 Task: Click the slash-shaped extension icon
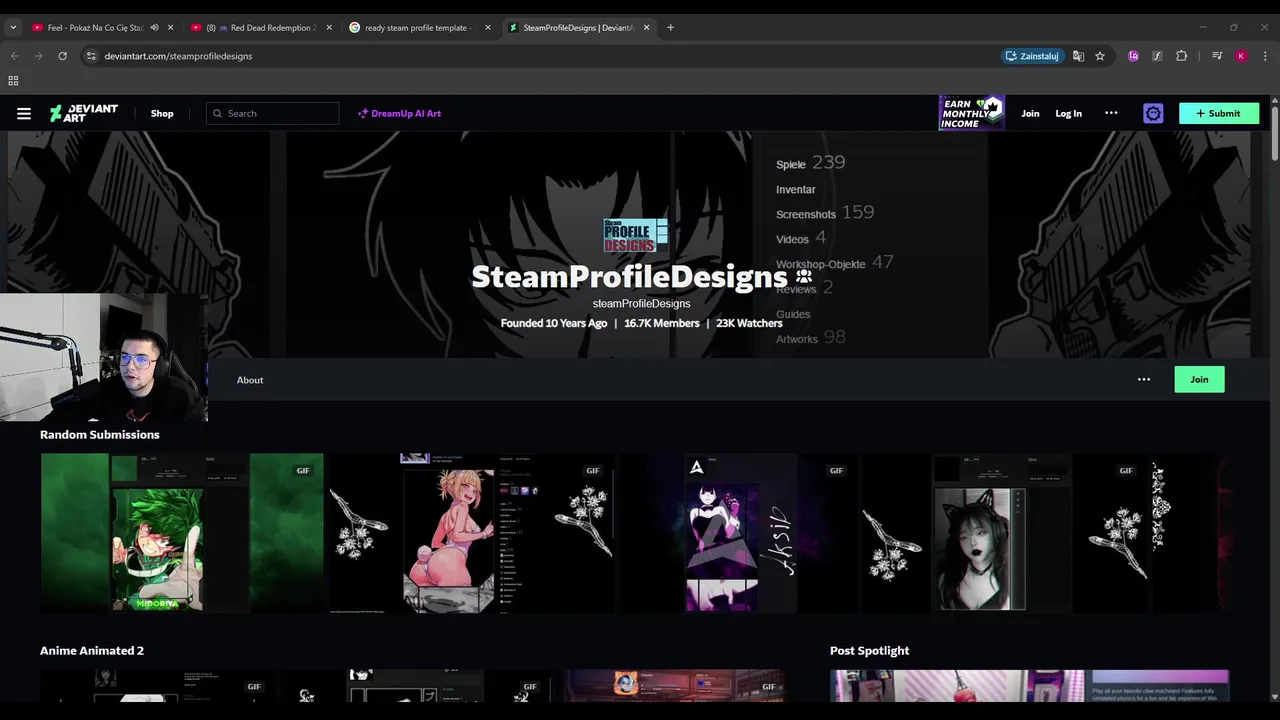(x=1157, y=56)
